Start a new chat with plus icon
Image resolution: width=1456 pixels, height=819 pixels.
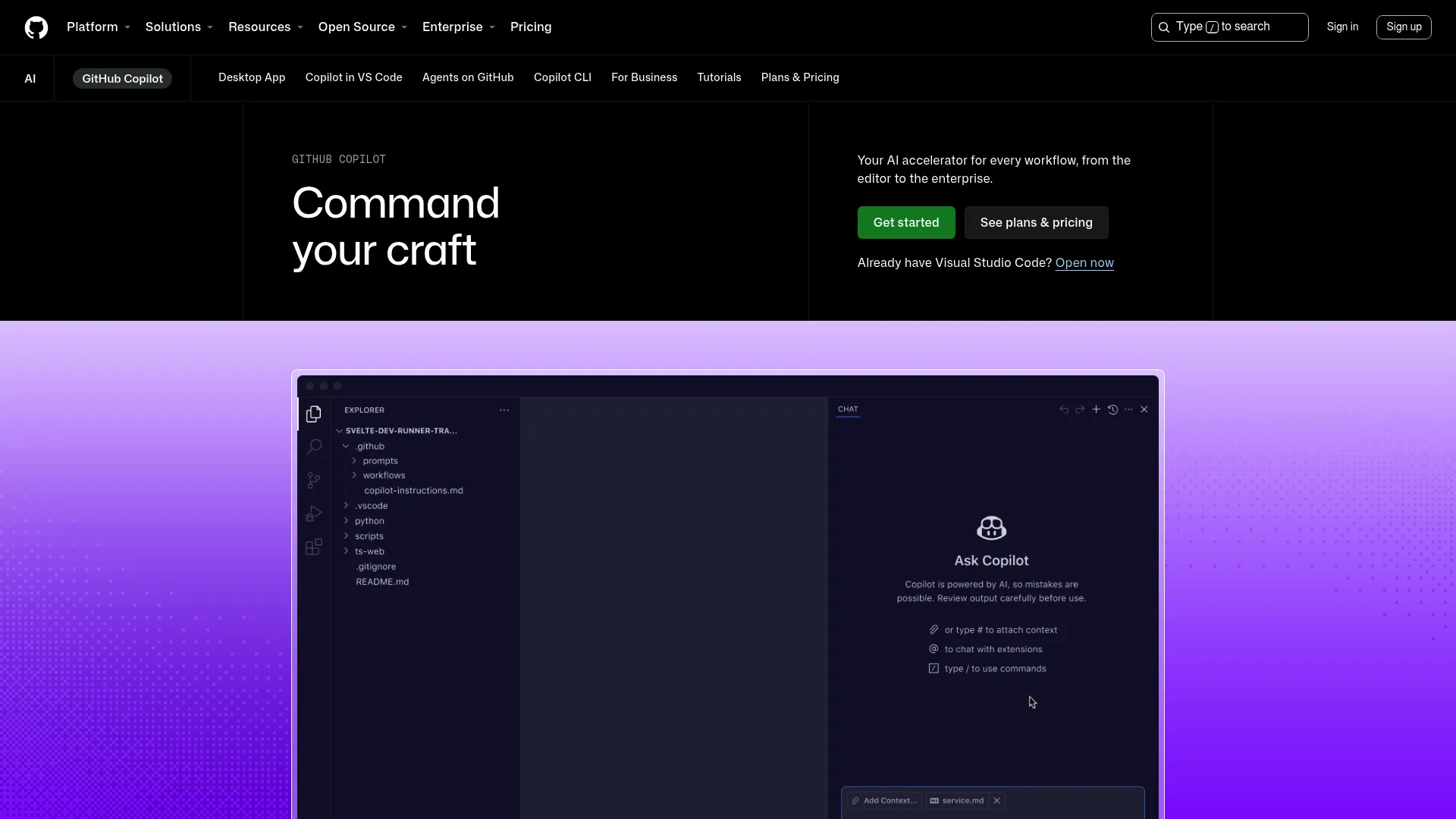(1096, 409)
